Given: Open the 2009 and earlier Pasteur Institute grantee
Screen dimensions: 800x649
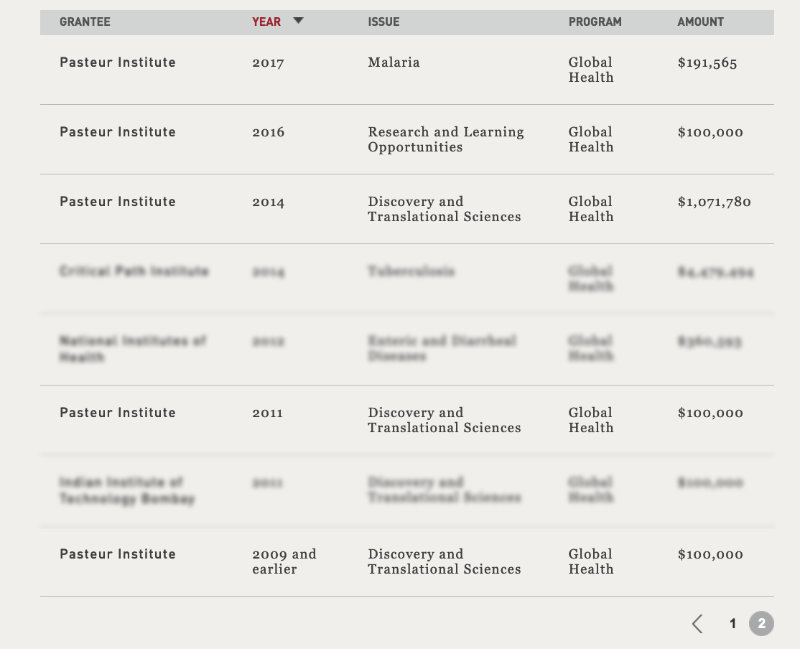Looking at the screenshot, I should (117, 554).
